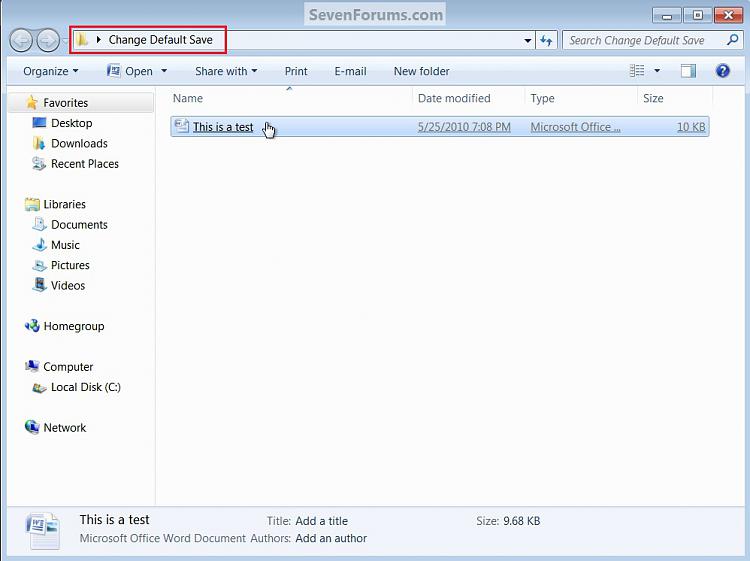Click in the Search Change Default Save box
750x561 pixels.
pyautogui.click(x=643, y=41)
